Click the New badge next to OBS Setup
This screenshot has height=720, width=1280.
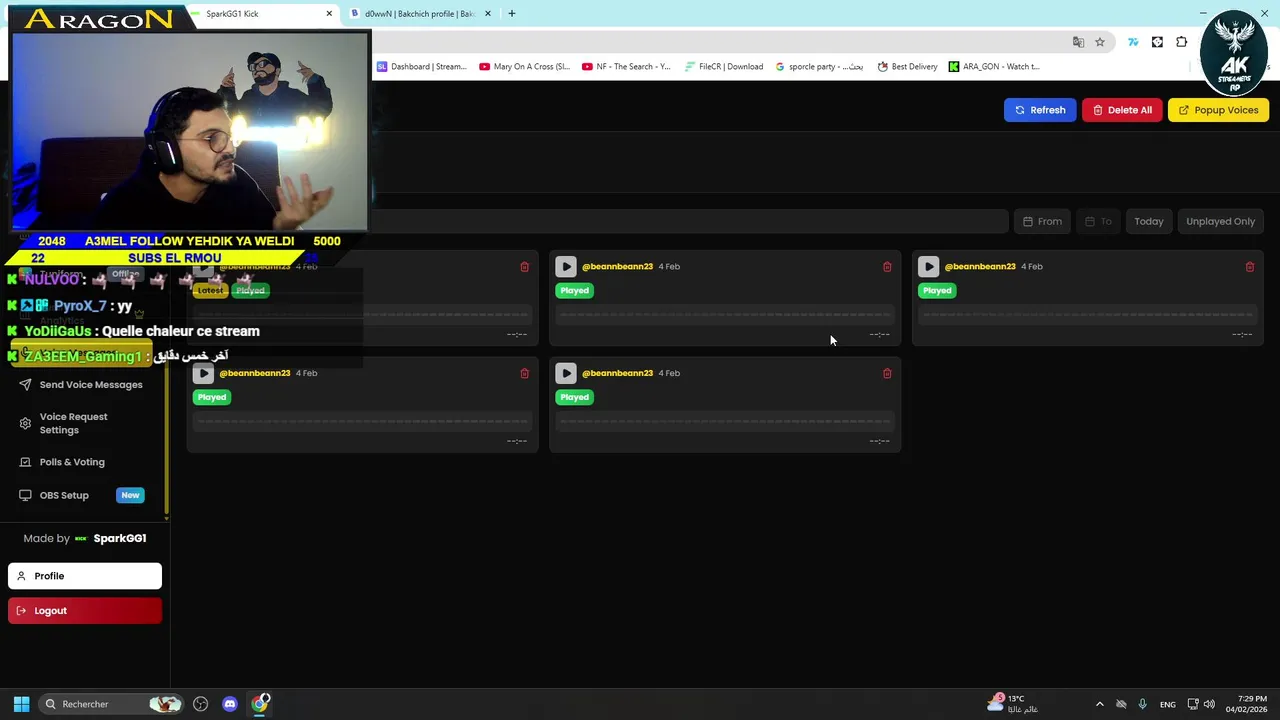click(130, 495)
